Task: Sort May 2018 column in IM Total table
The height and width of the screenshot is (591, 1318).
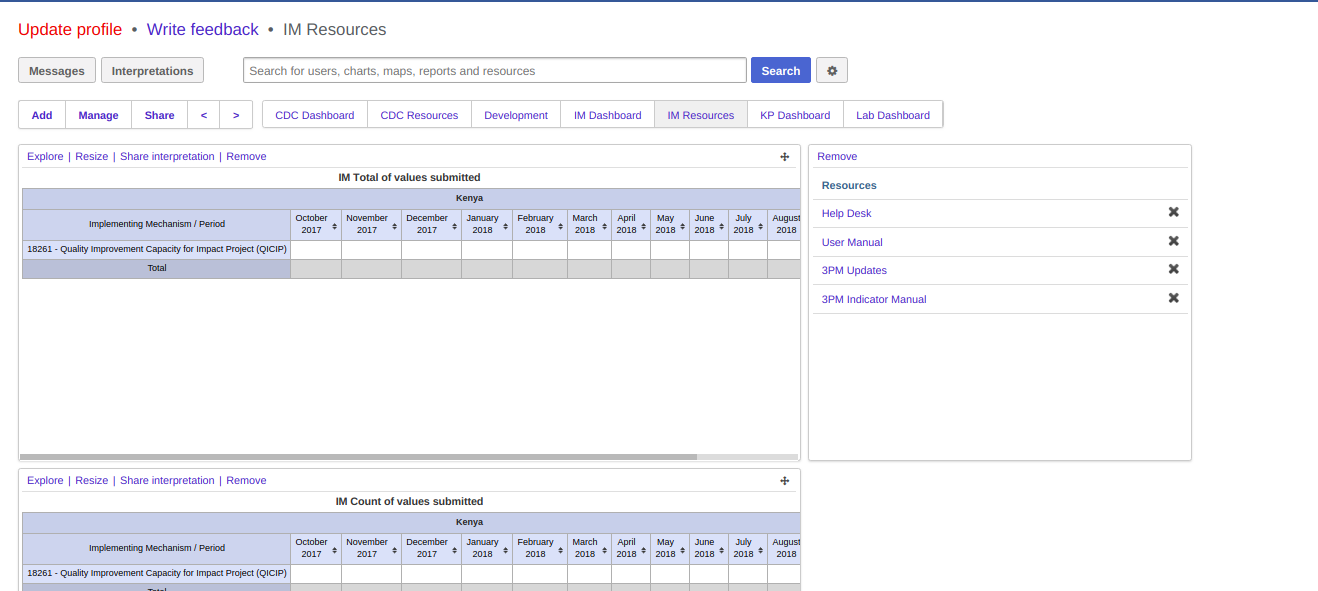Action: point(682,227)
